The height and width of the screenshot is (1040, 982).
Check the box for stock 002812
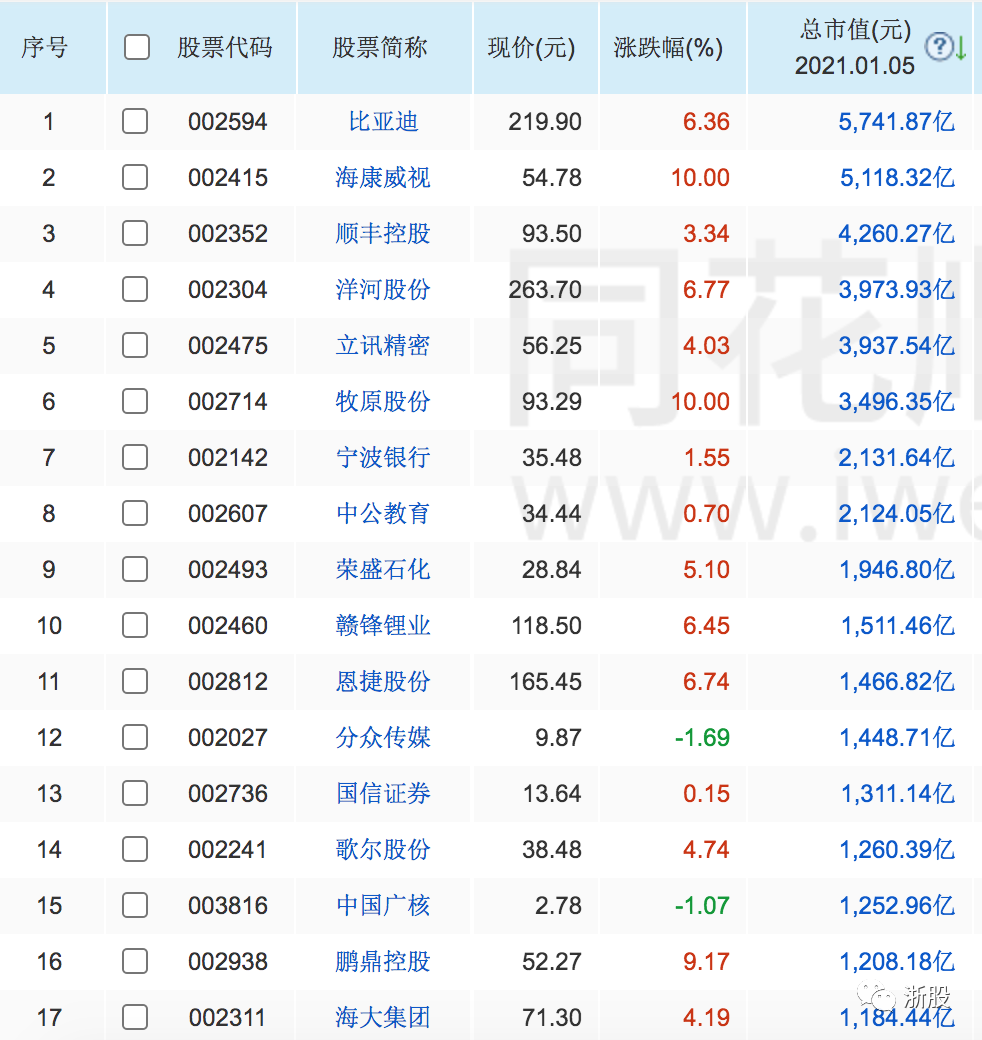point(135,681)
